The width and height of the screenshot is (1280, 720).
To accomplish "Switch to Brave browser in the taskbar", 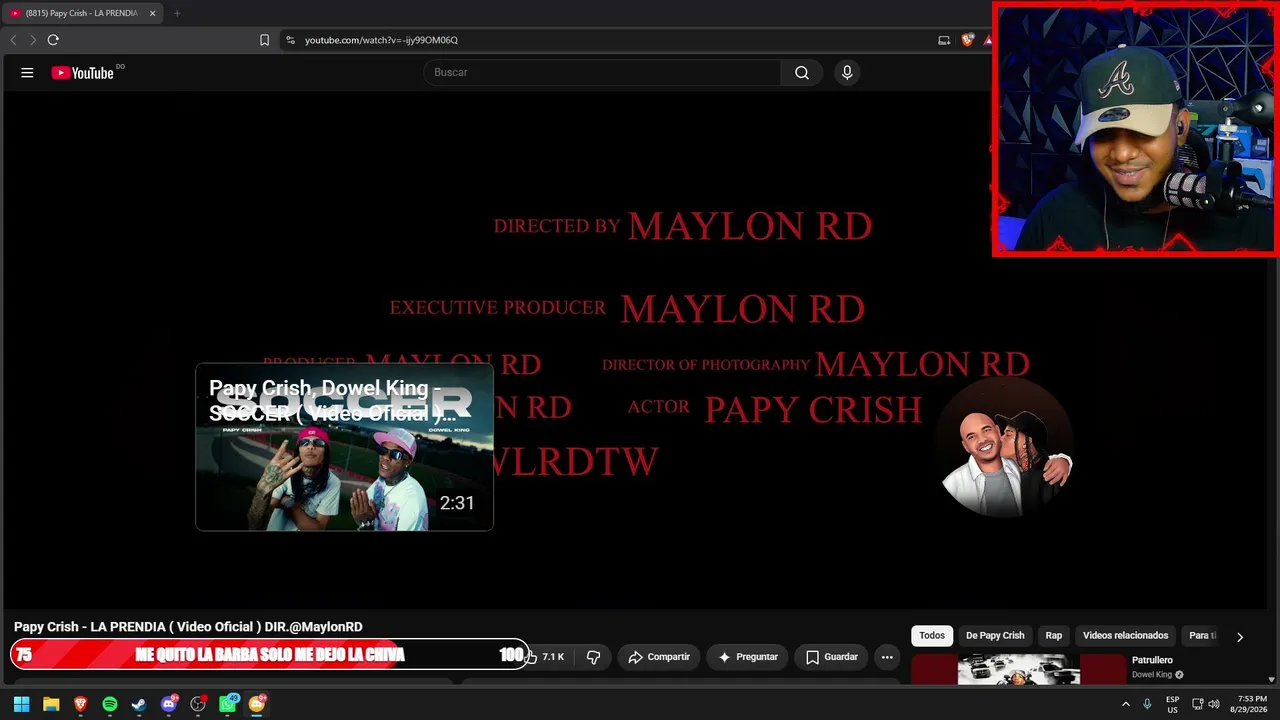I will pyautogui.click(x=80, y=704).
